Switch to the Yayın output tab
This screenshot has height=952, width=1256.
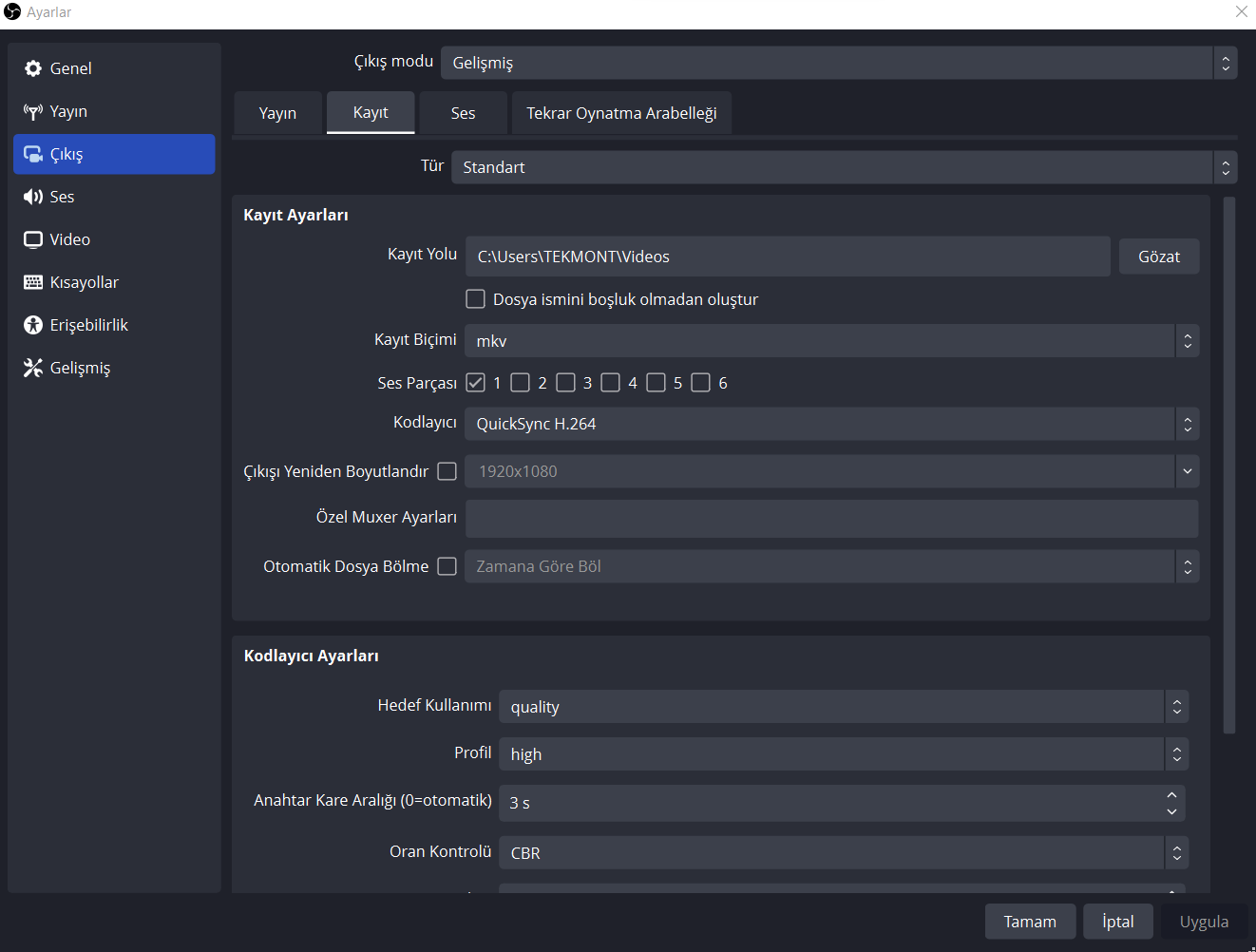click(278, 113)
